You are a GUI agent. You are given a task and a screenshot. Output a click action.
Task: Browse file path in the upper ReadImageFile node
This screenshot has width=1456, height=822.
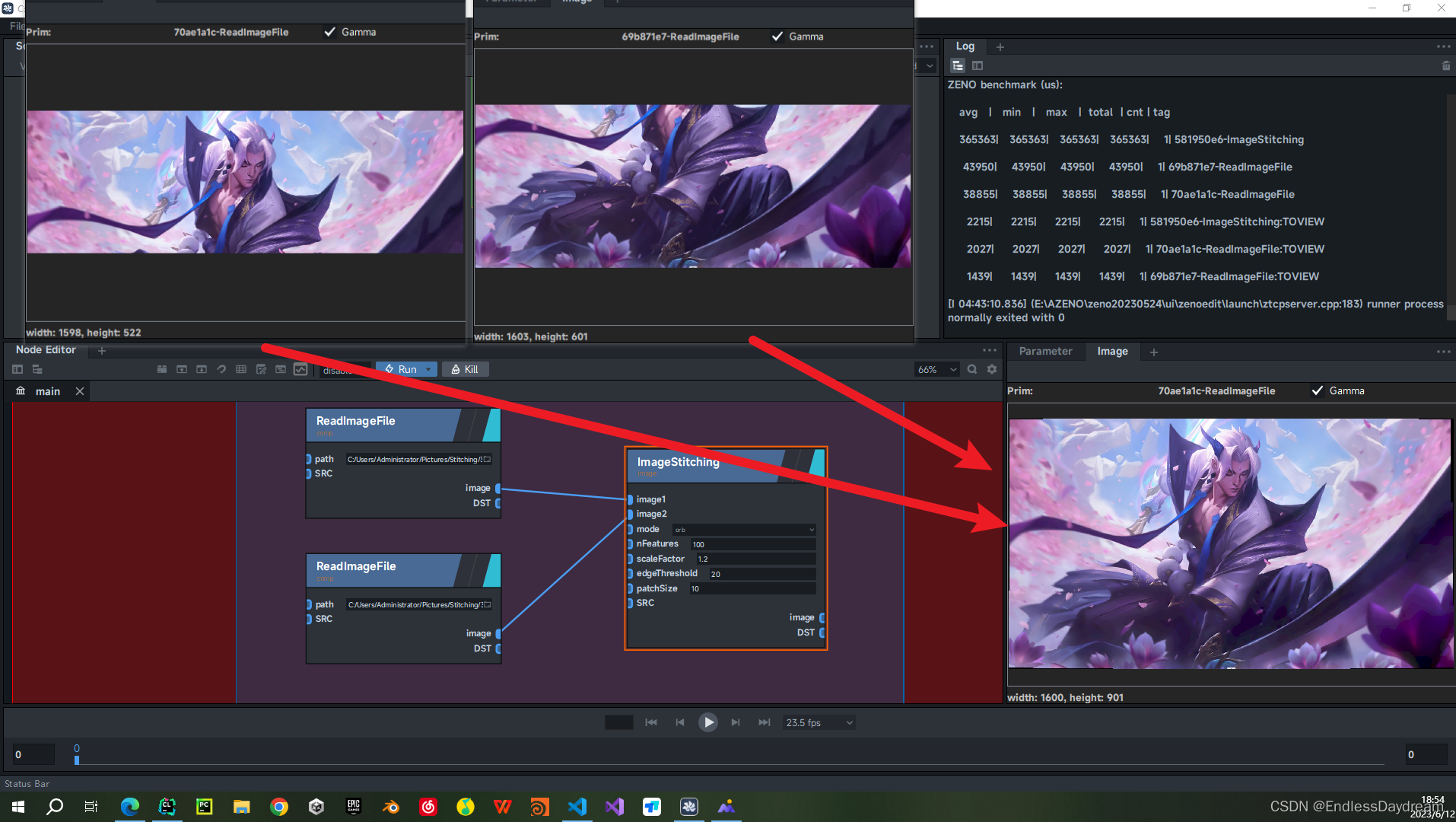pos(487,459)
